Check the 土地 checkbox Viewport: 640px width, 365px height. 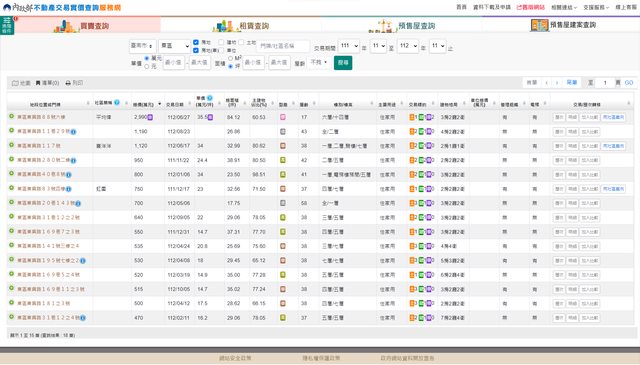(x=241, y=42)
